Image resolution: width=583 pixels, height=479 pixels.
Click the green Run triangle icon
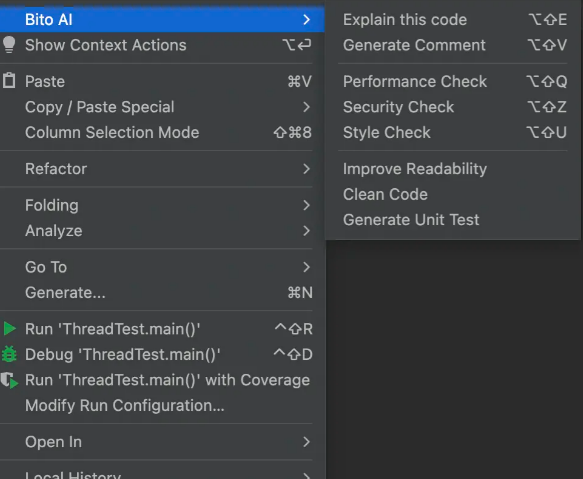point(9,329)
